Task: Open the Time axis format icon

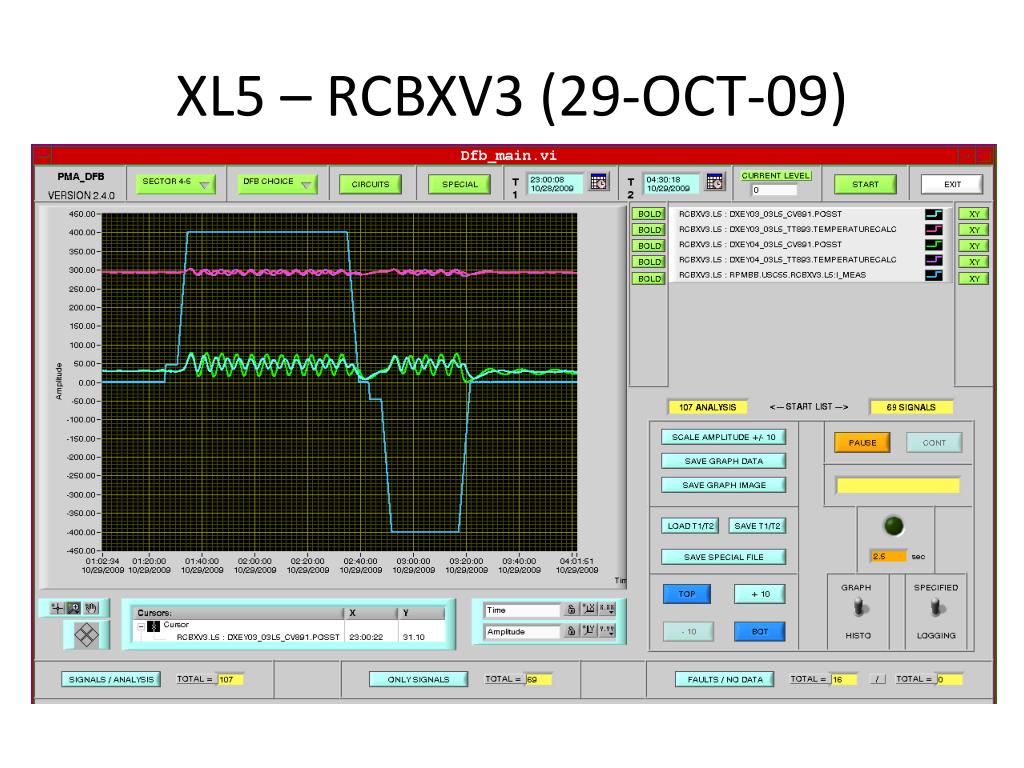Action: 607,609
